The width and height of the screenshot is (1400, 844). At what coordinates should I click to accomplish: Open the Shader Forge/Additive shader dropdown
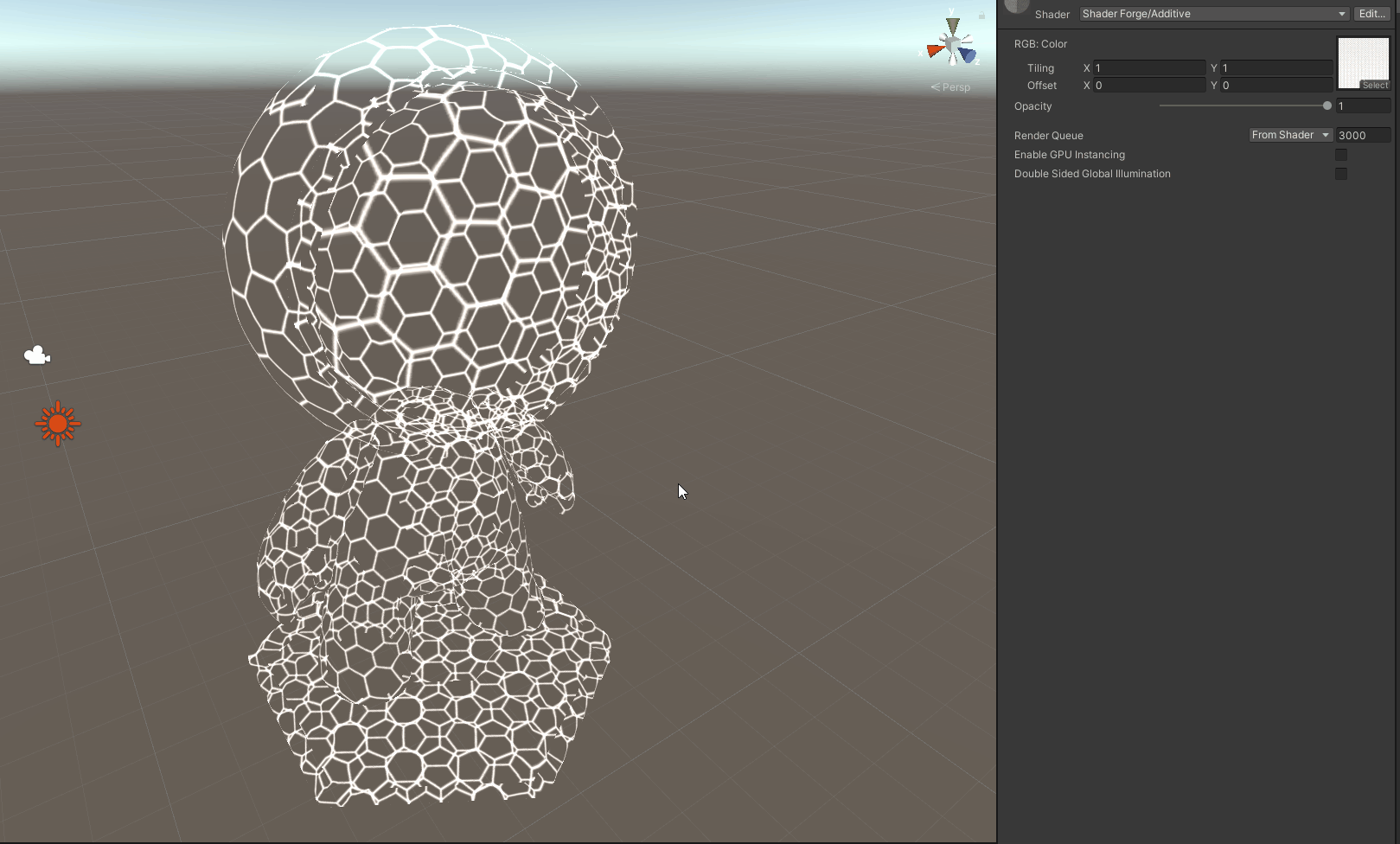pyautogui.click(x=1214, y=14)
